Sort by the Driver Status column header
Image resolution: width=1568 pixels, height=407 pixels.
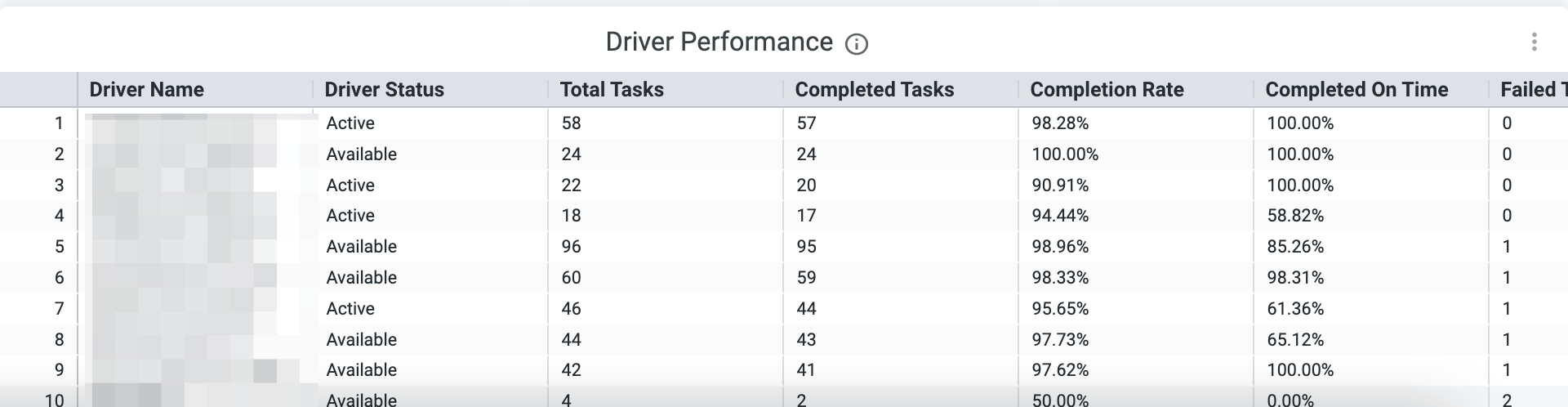point(385,90)
